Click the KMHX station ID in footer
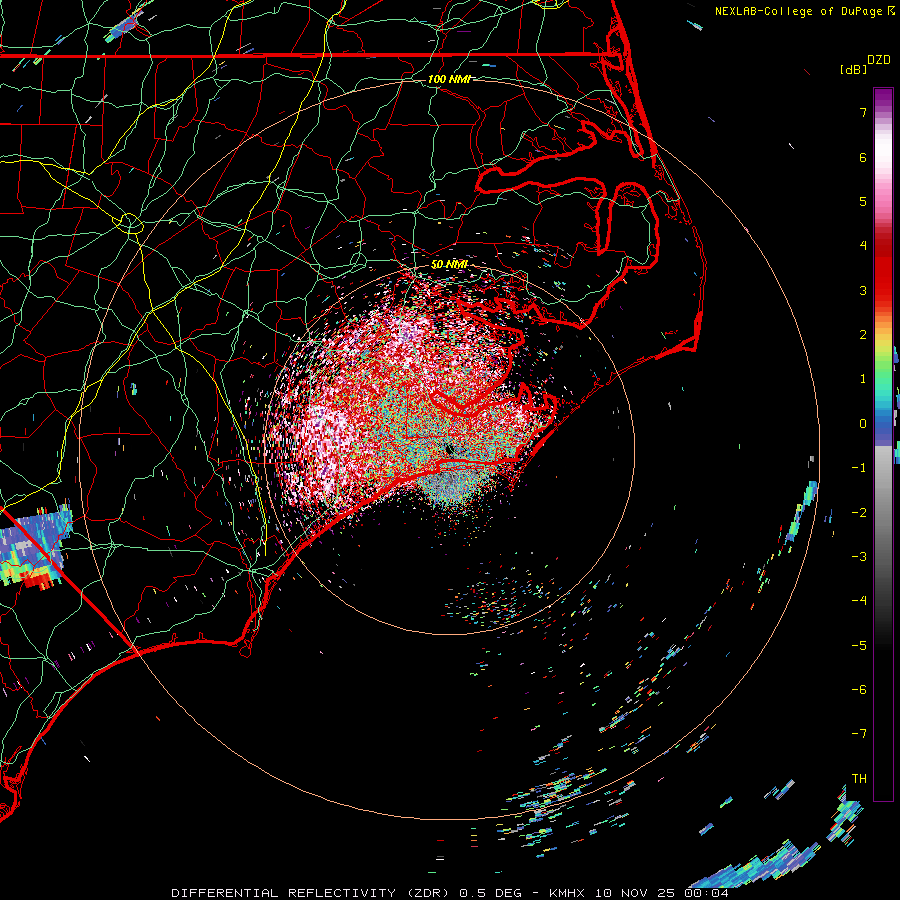Viewport: 900px width, 900px height. [x=567, y=893]
